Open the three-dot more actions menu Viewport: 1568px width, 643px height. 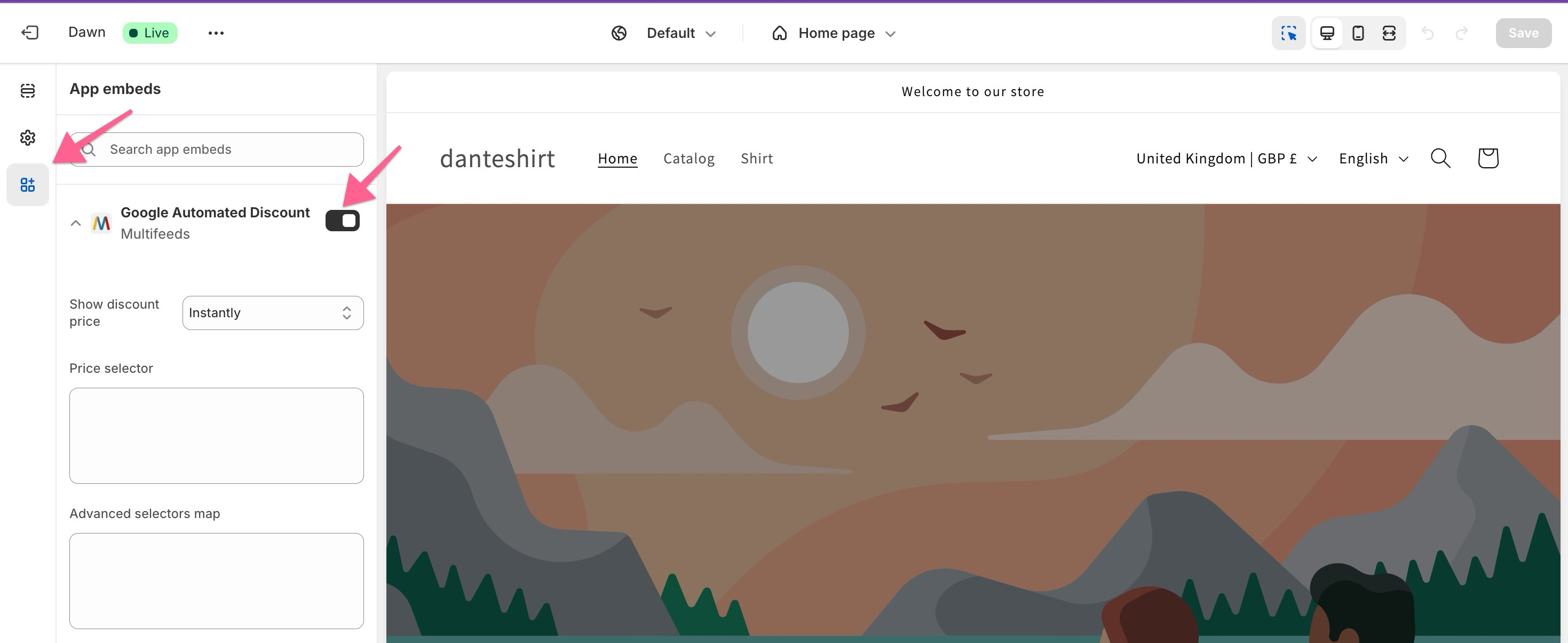pos(216,33)
